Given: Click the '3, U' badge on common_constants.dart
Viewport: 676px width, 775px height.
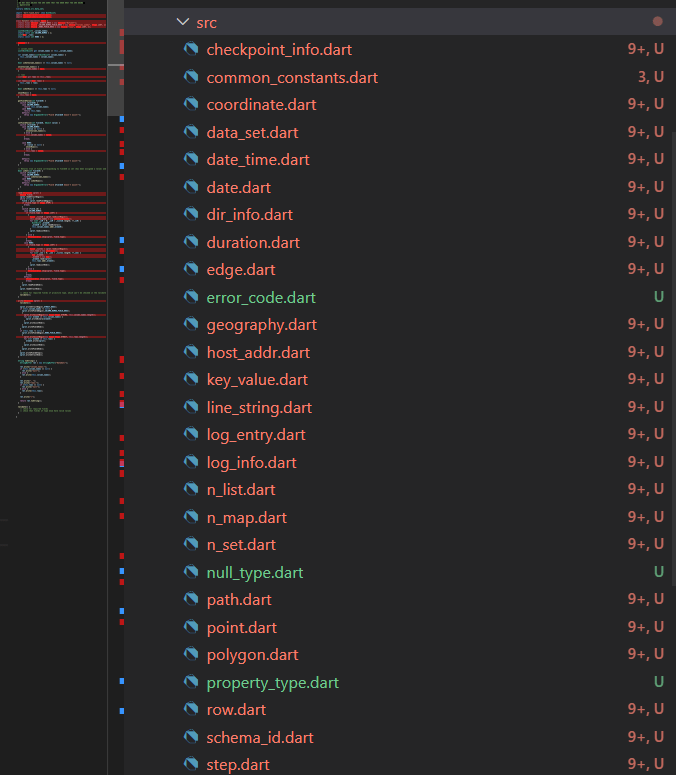Looking at the screenshot, I should [651, 77].
